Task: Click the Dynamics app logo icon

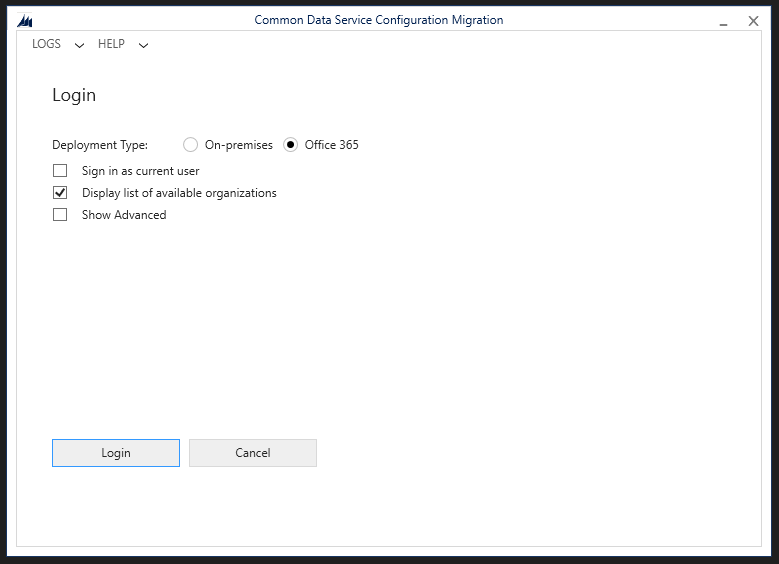Action: tap(25, 21)
